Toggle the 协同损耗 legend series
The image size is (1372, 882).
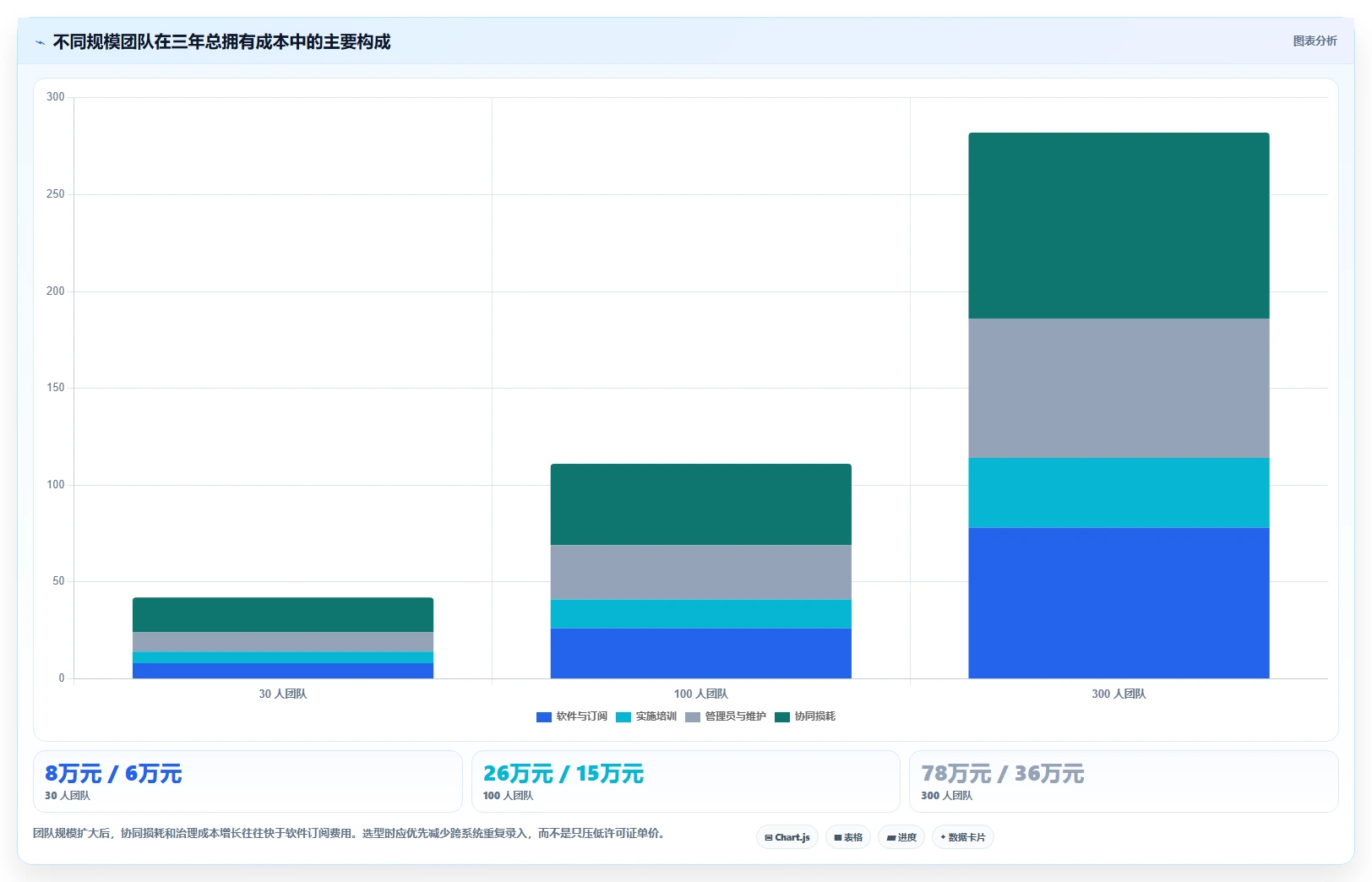click(805, 716)
